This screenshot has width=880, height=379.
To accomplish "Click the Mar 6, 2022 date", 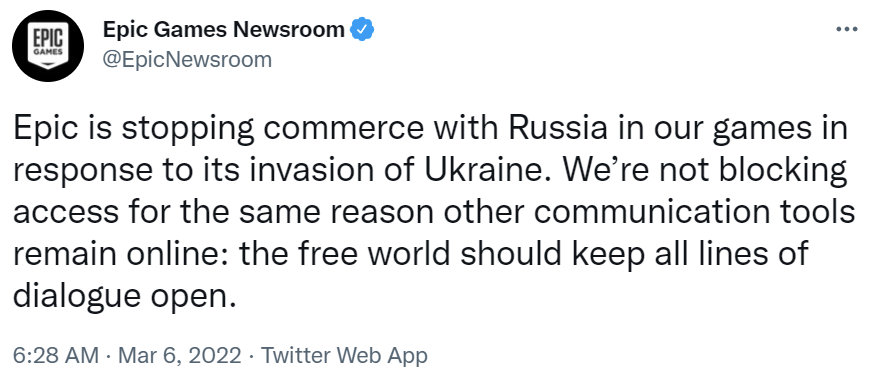I will (x=181, y=355).
